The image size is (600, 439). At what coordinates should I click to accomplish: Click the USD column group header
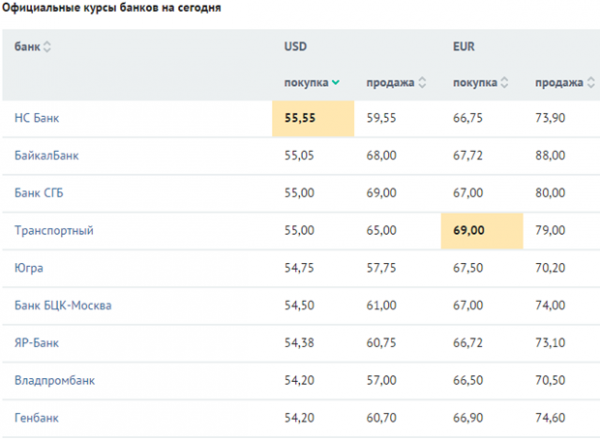pos(297,47)
